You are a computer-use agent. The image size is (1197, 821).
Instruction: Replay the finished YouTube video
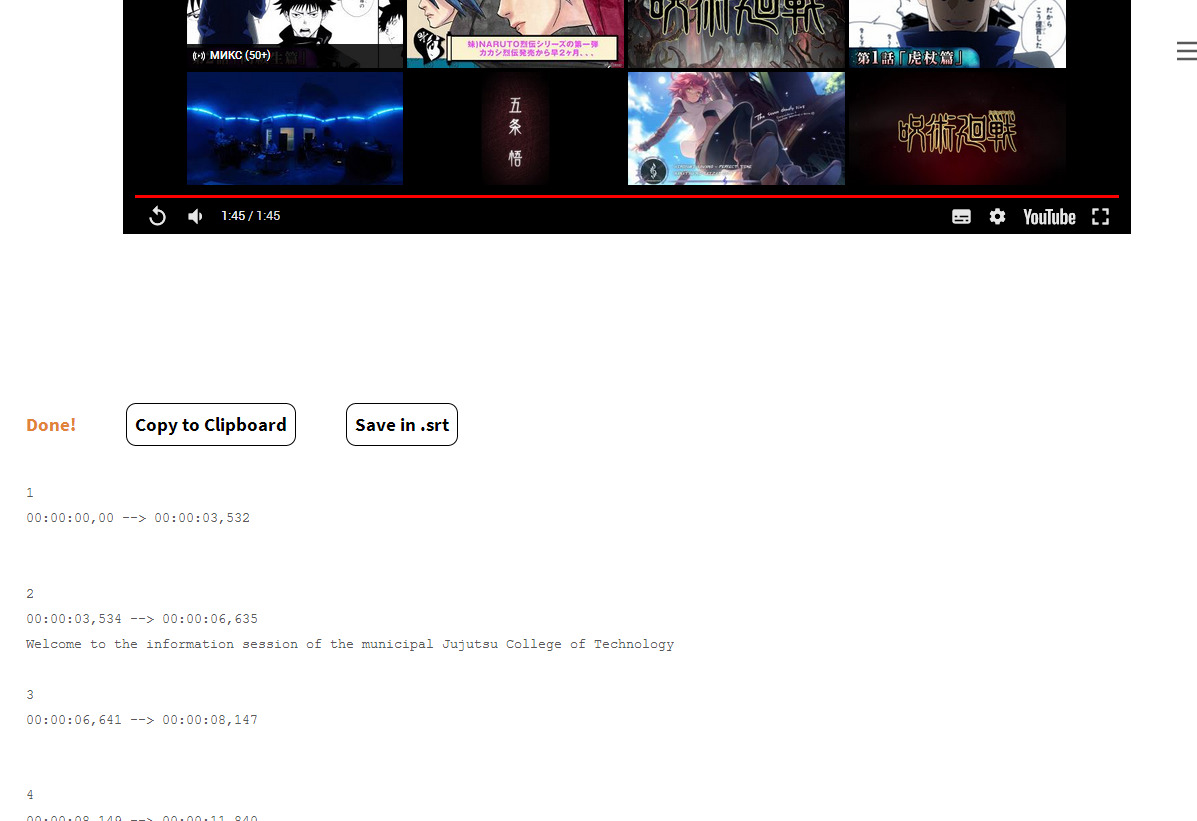(157, 216)
